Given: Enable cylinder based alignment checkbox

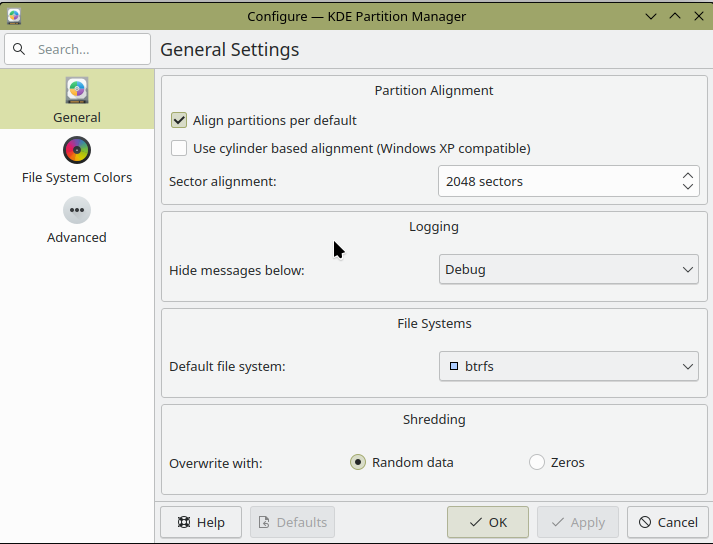Looking at the screenshot, I should point(179,148).
